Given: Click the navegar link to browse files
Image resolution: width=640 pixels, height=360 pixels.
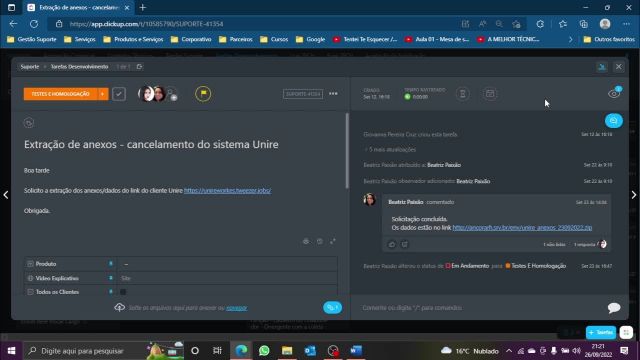Looking at the screenshot, I should point(236,308).
